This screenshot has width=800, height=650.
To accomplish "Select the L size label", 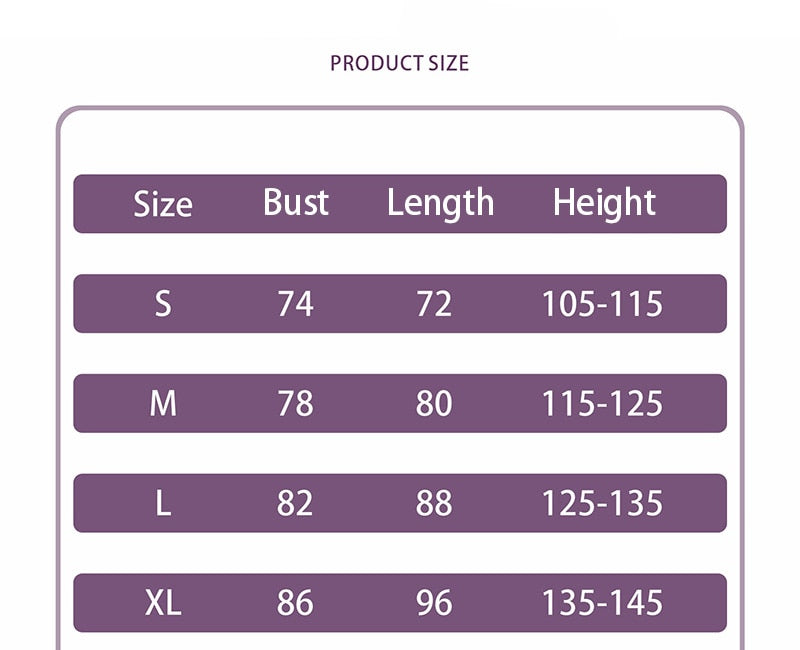I will [163, 503].
